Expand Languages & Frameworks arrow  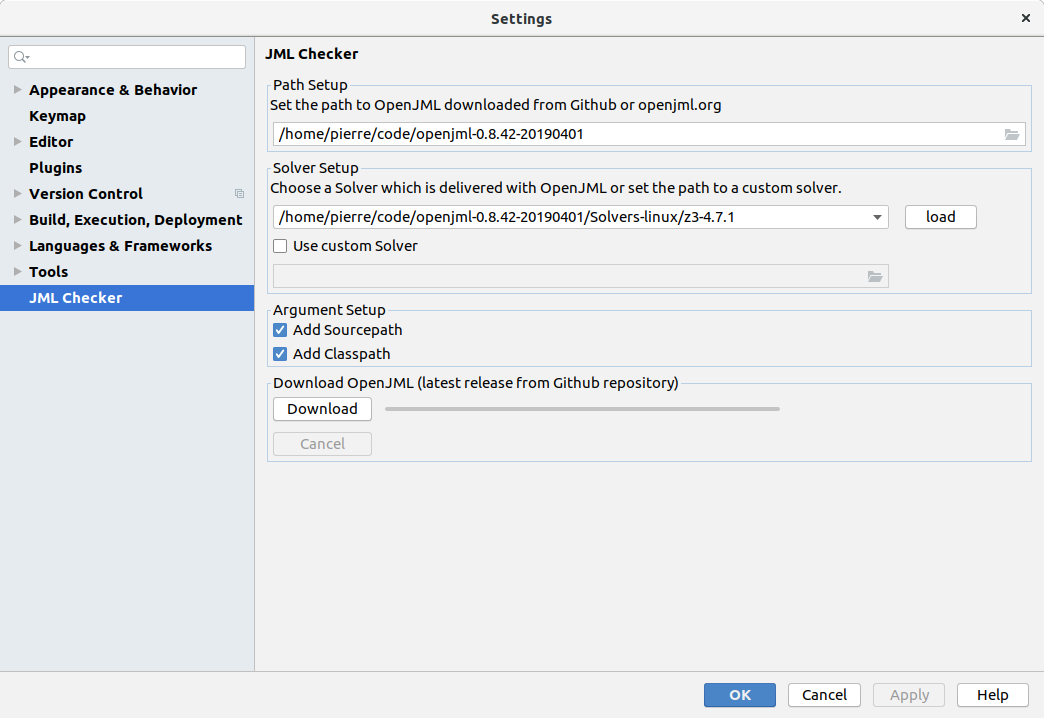click(18, 246)
